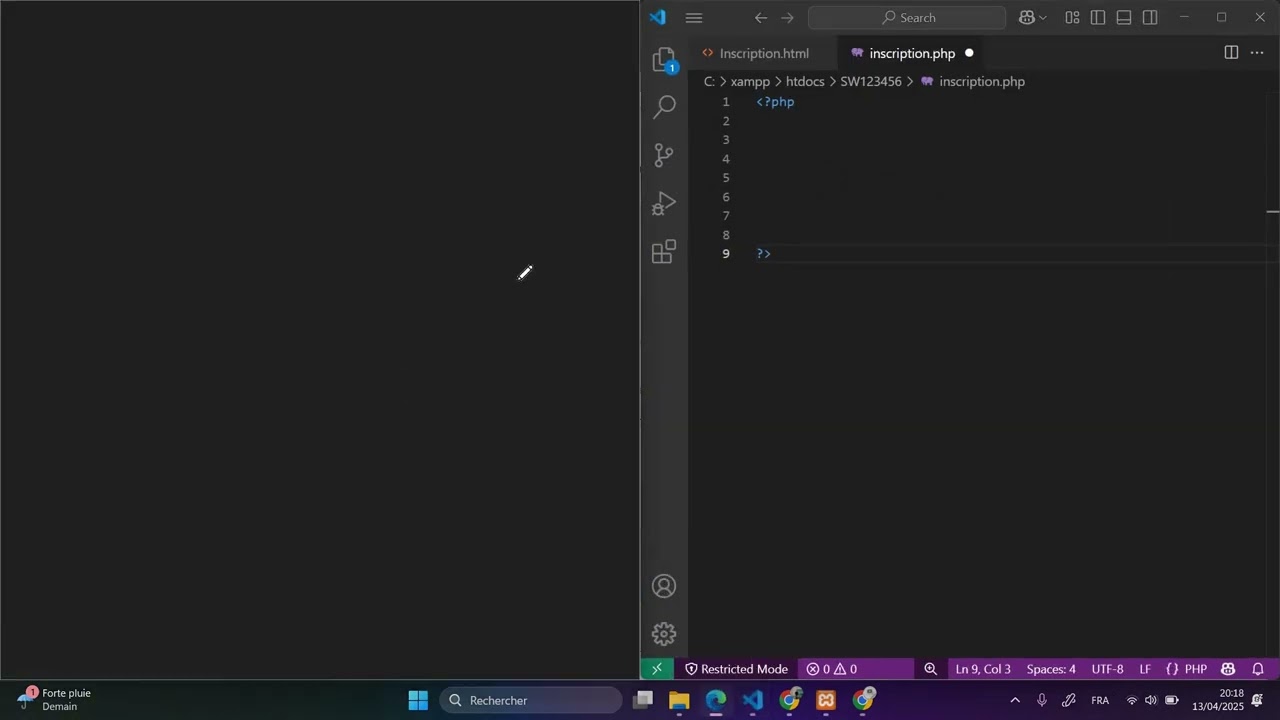This screenshot has height=720, width=1280.
Task: Open File Explorer from the taskbar
Action: pos(679,700)
